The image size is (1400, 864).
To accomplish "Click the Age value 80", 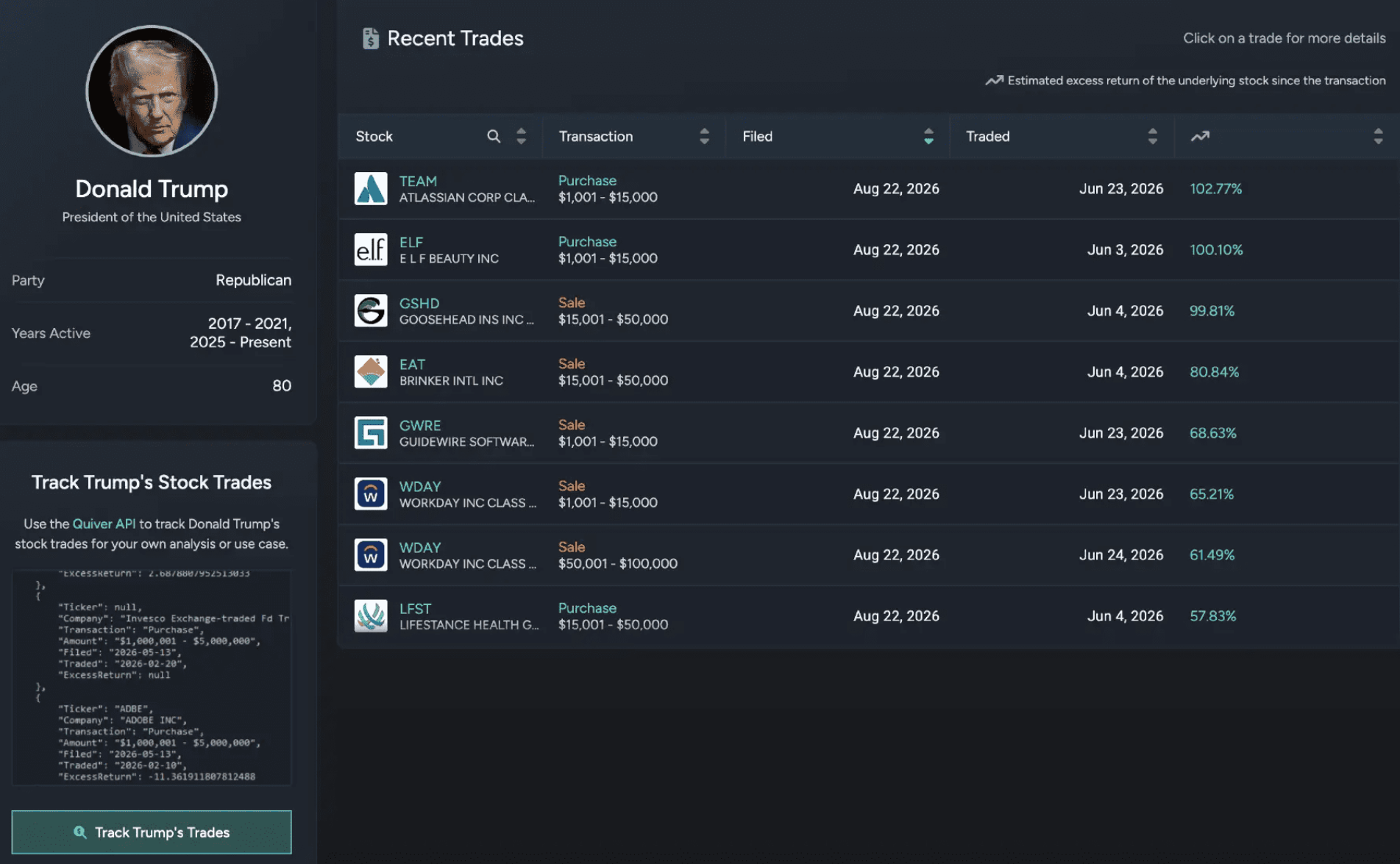I will click(282, 385).
